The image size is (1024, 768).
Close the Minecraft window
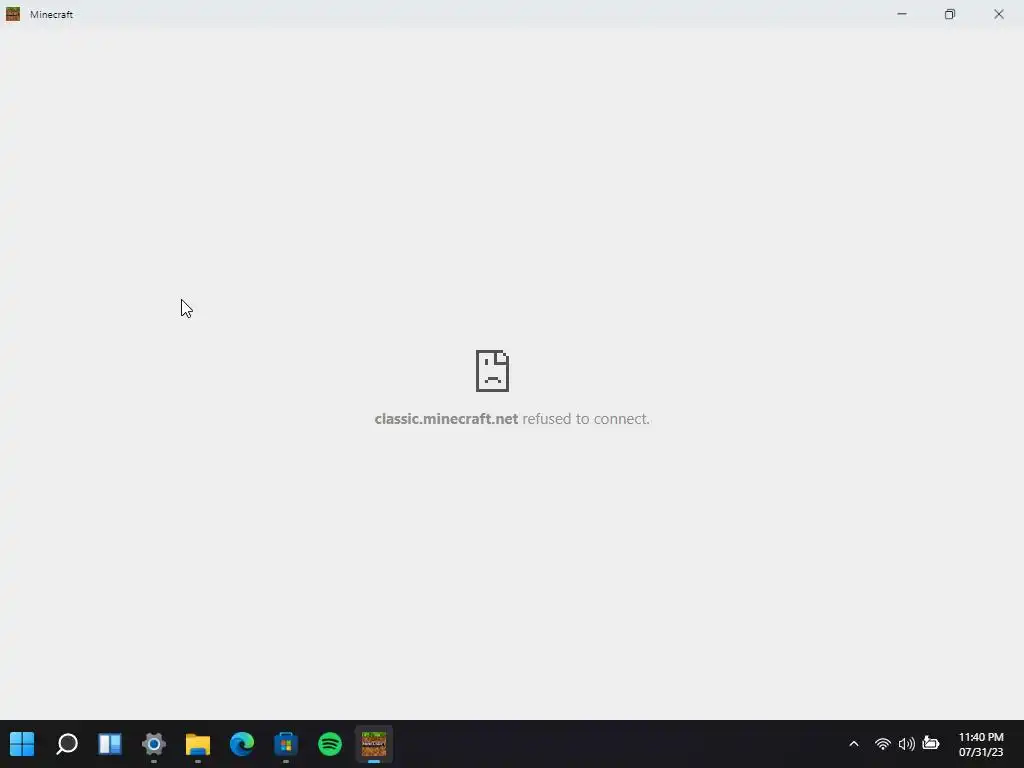[999, 14]
